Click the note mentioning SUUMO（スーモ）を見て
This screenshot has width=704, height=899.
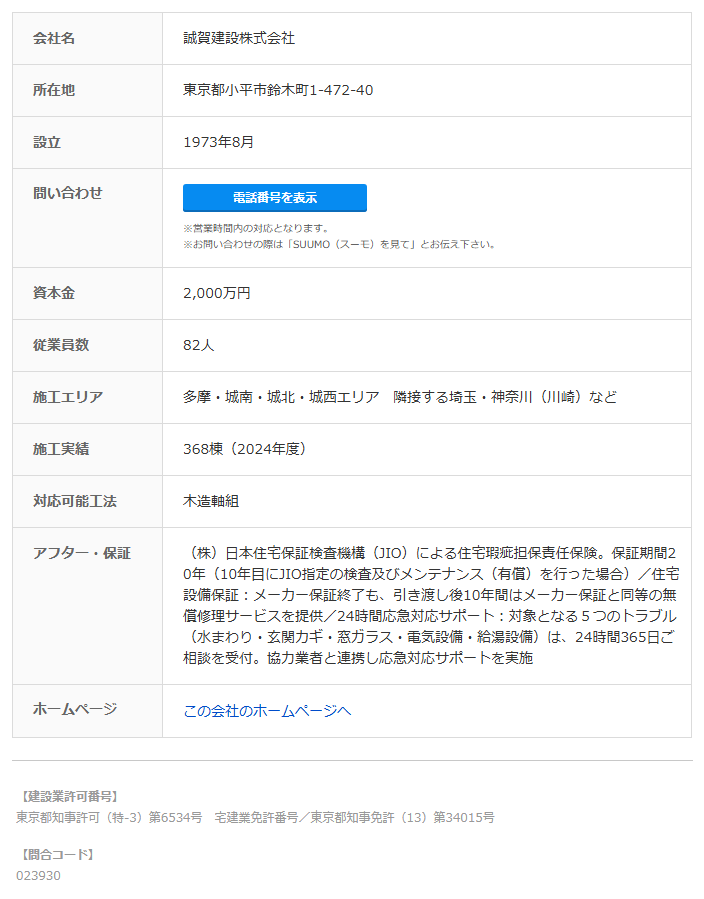click(339, 244)
